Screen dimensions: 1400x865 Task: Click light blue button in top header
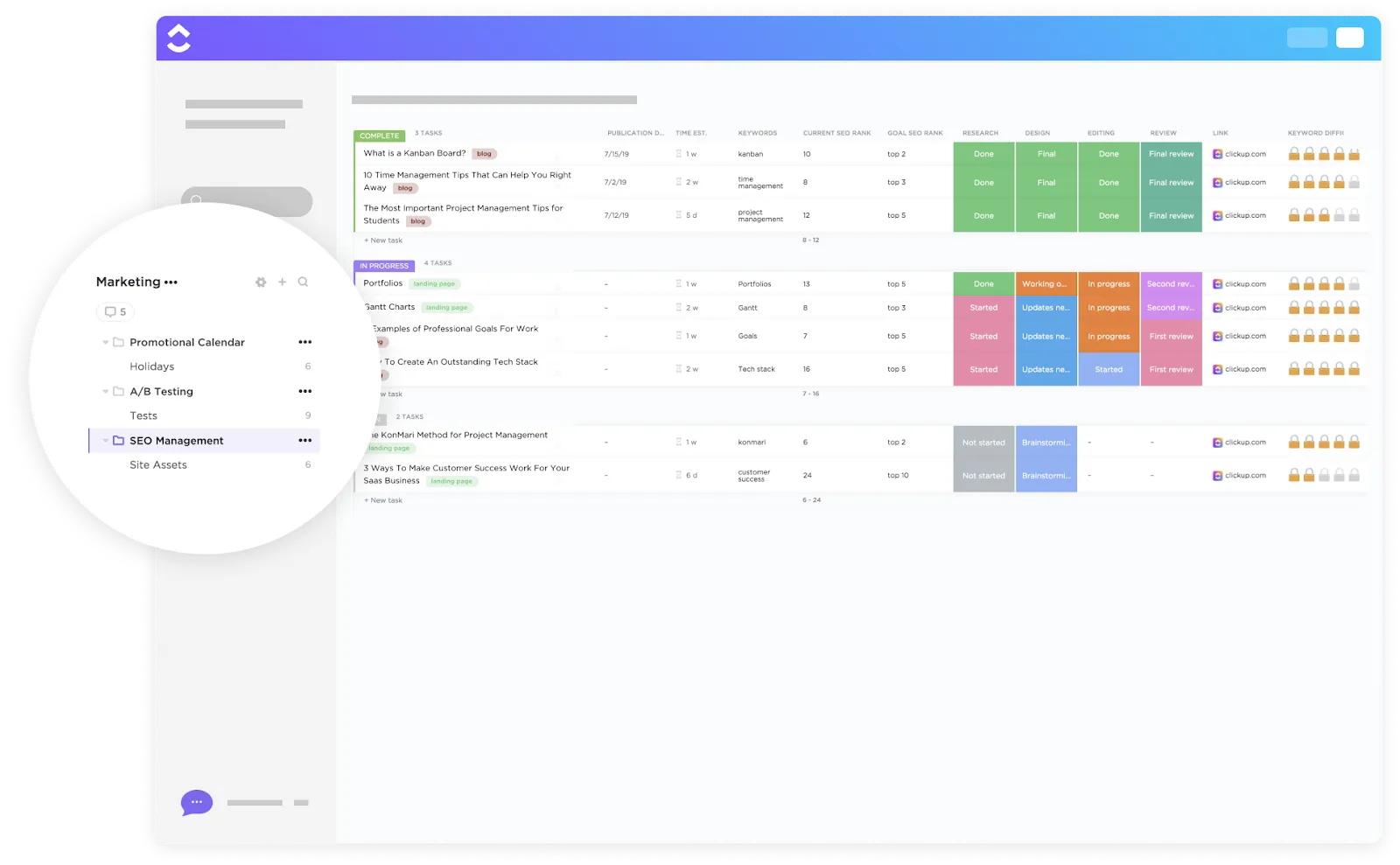pos(1306,38)
